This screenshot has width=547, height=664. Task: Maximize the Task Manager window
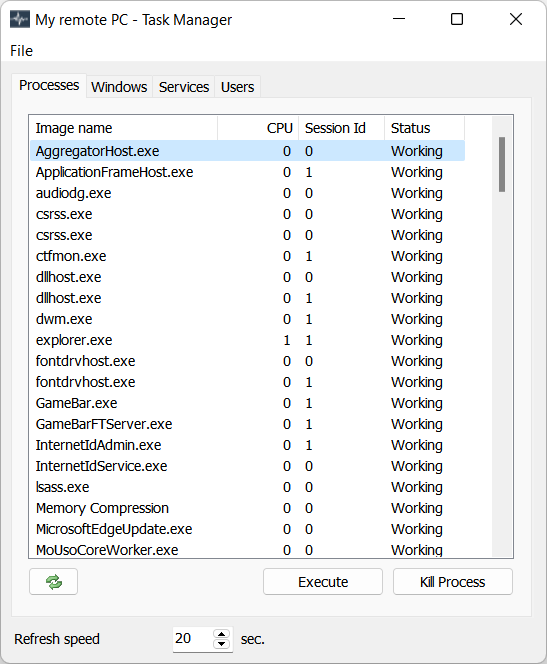click(457, 19)
